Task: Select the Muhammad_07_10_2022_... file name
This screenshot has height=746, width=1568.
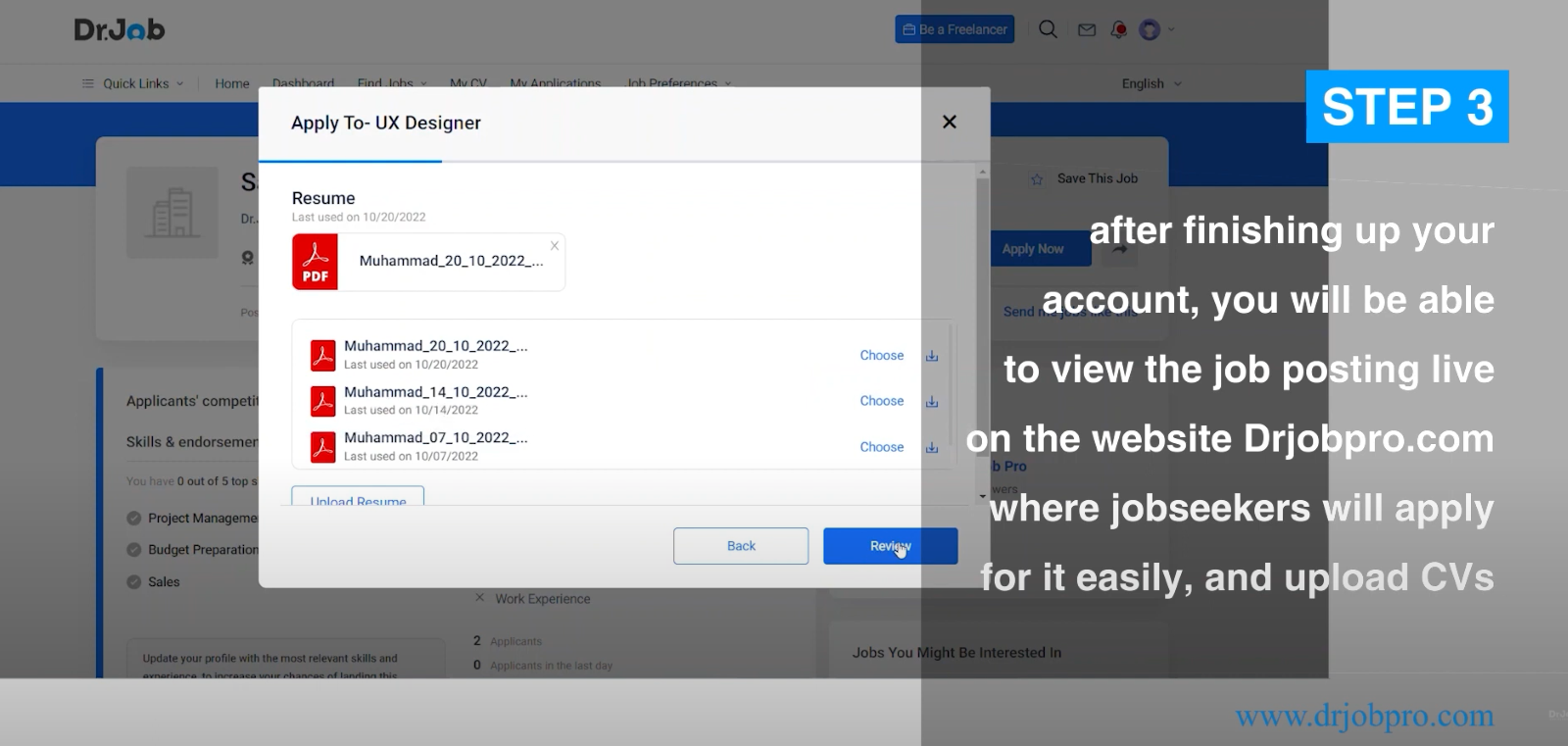Action: 436,437
